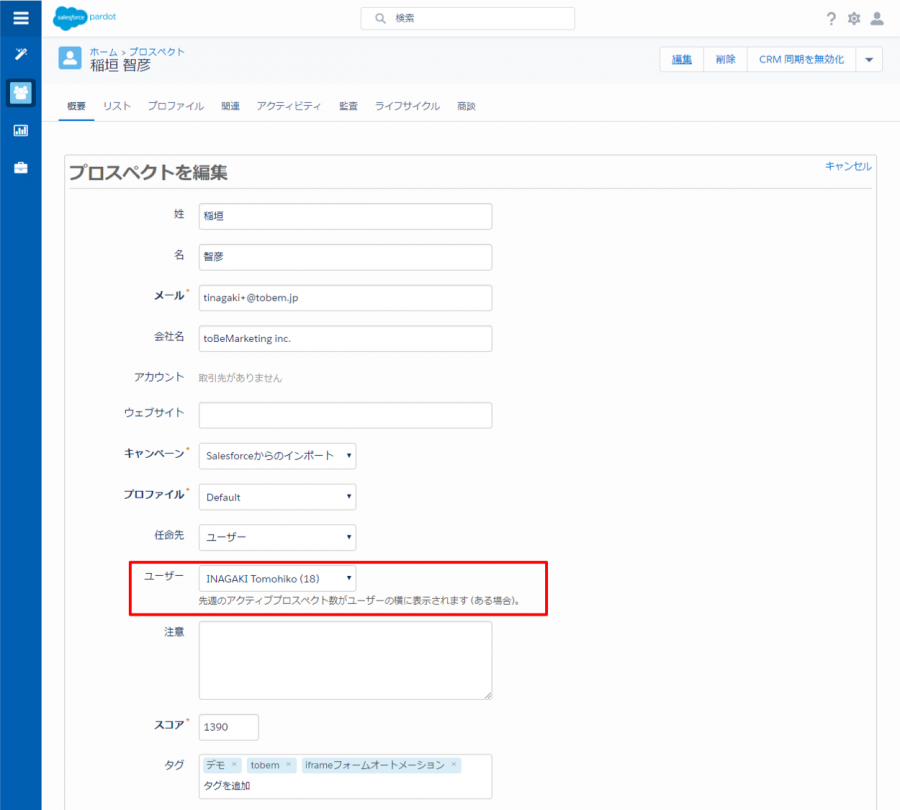Remove the tobem tag
900x810 pixels.
(288, 765)
